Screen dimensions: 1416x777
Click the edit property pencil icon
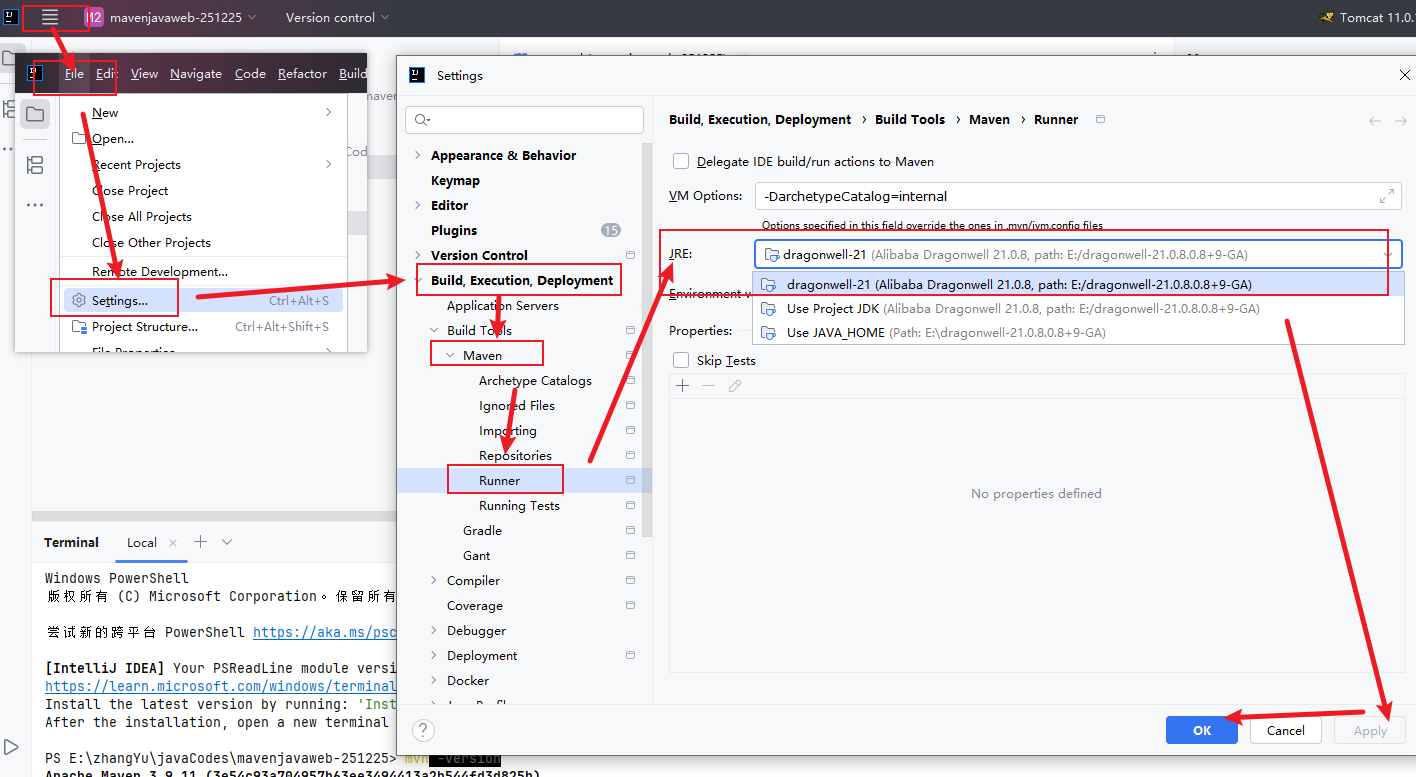pyautogui.click(x=735, y=386)
